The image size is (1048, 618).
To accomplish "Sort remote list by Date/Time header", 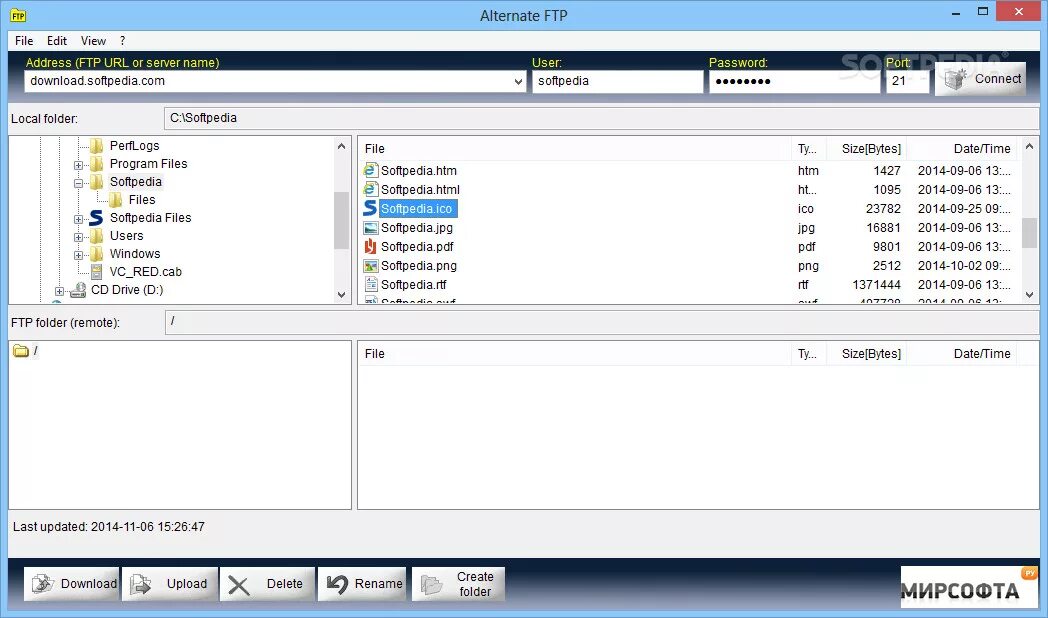I will pos(961,354).
